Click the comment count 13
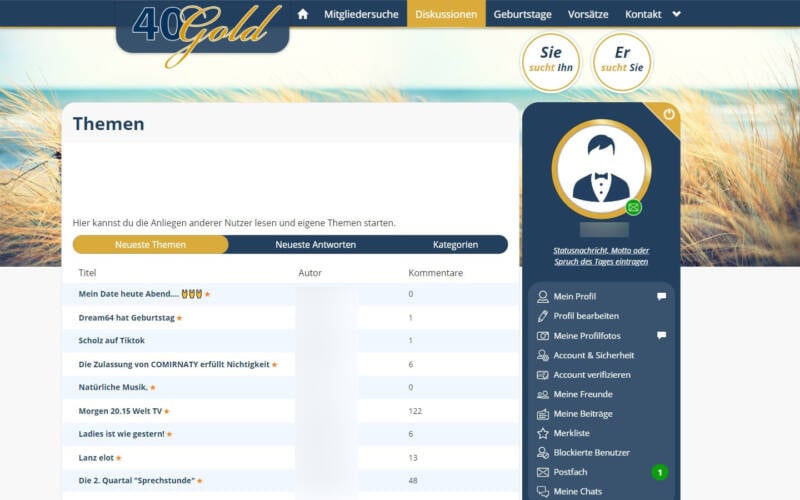Image resolution: width=800 pixels, height=500 pixels. click(413, 458)
